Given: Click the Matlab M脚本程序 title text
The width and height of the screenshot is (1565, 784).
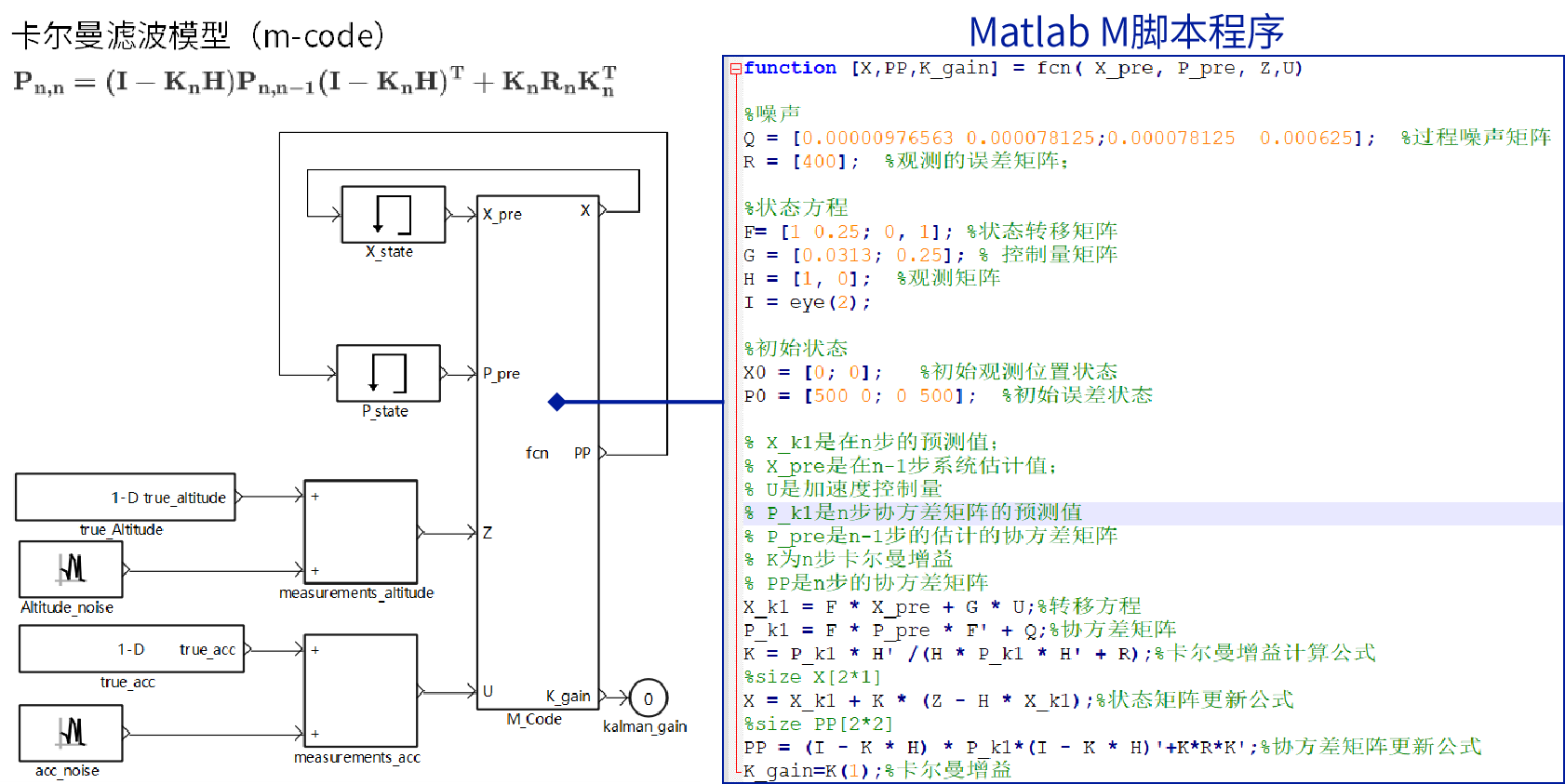Looking at the screenshot, I should [x=1126, y=33].
